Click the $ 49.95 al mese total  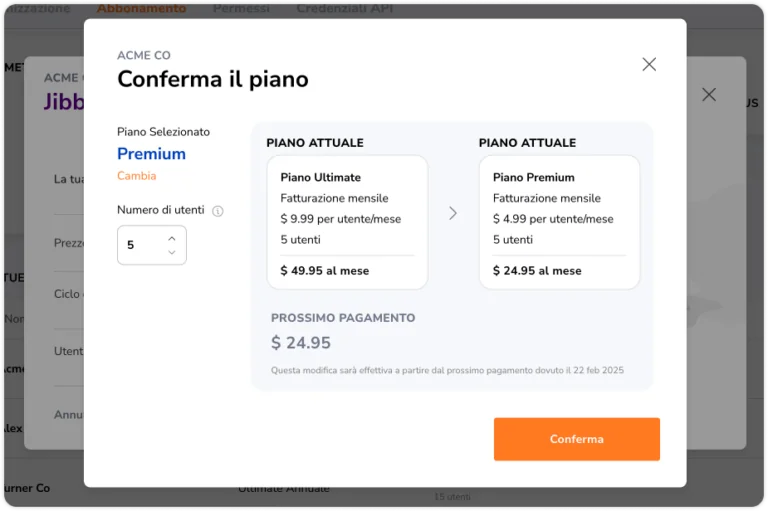[x=325, y=271]
